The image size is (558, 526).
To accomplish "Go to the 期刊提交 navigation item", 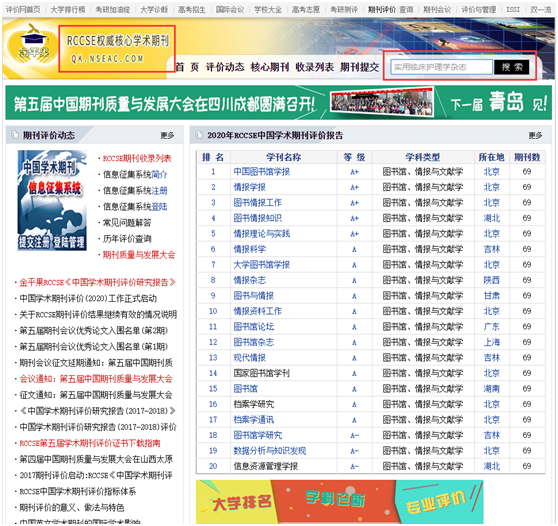I will 359,67.
